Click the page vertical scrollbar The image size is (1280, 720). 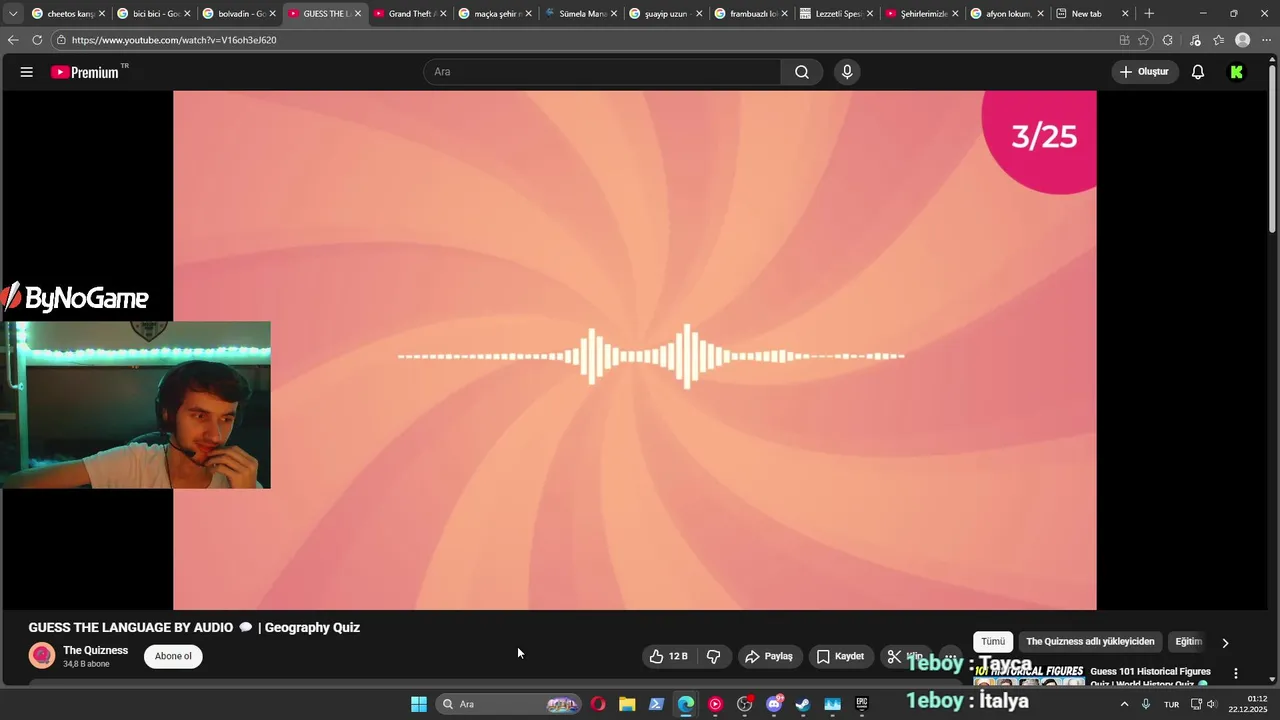pyautogui.click(x=1273, y=150)
